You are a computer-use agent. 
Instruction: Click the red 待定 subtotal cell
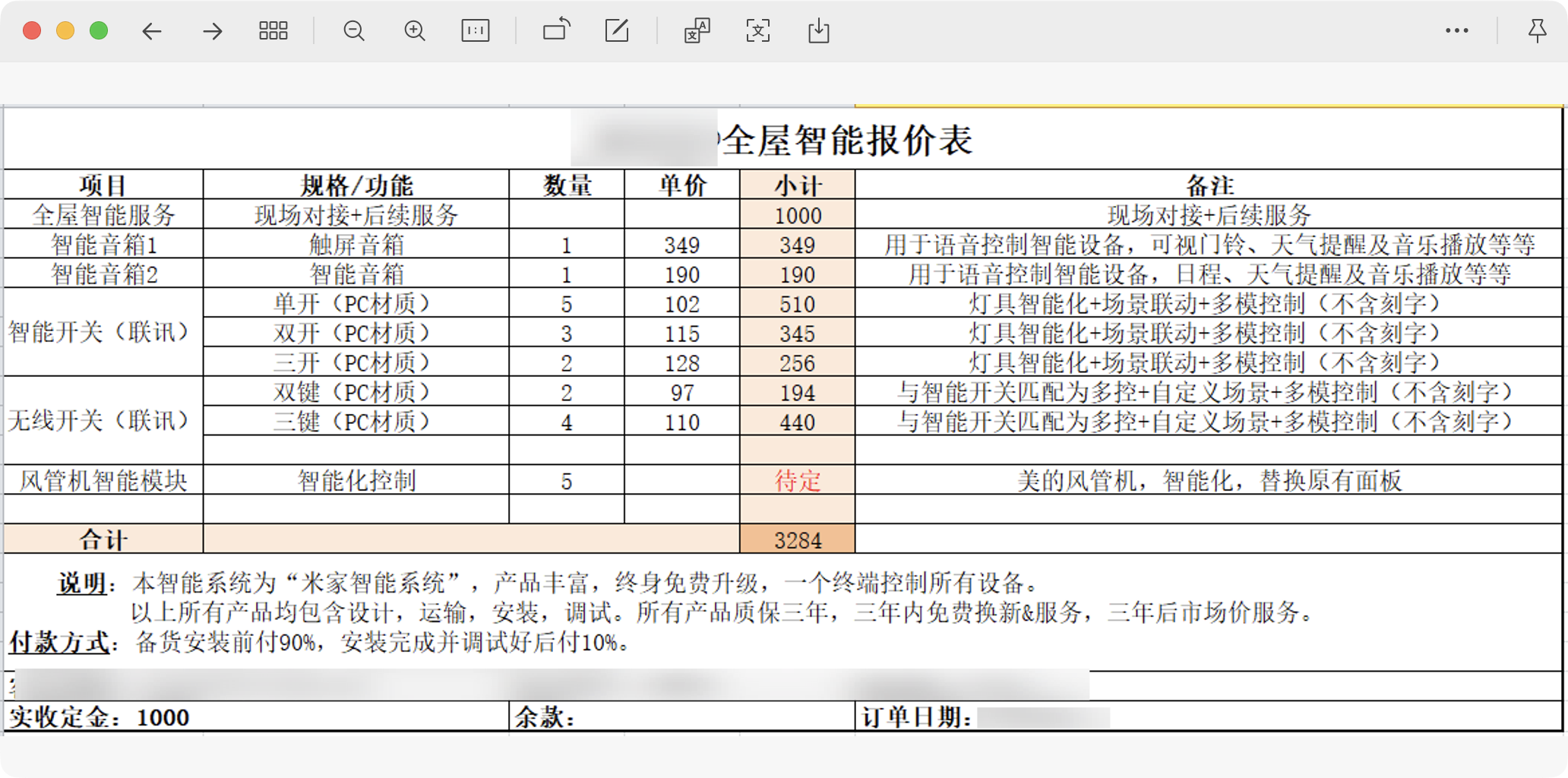pyautogui.click(x=798, y=481)
